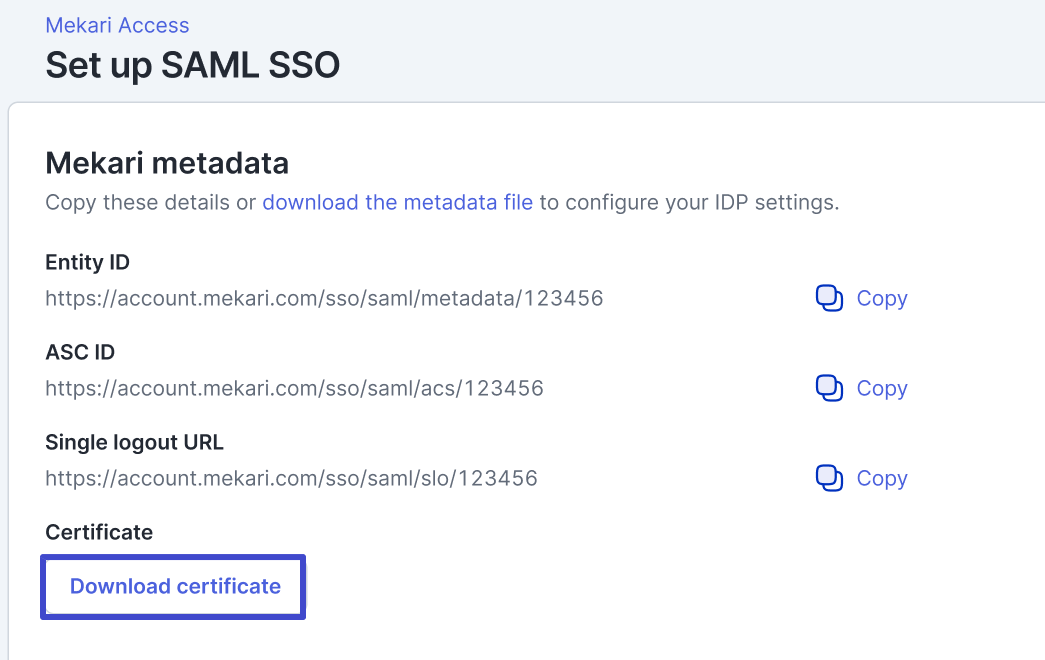1045x660 pixels.
Task: Click the Mekari metadata heading
Action: click(167, 163)
